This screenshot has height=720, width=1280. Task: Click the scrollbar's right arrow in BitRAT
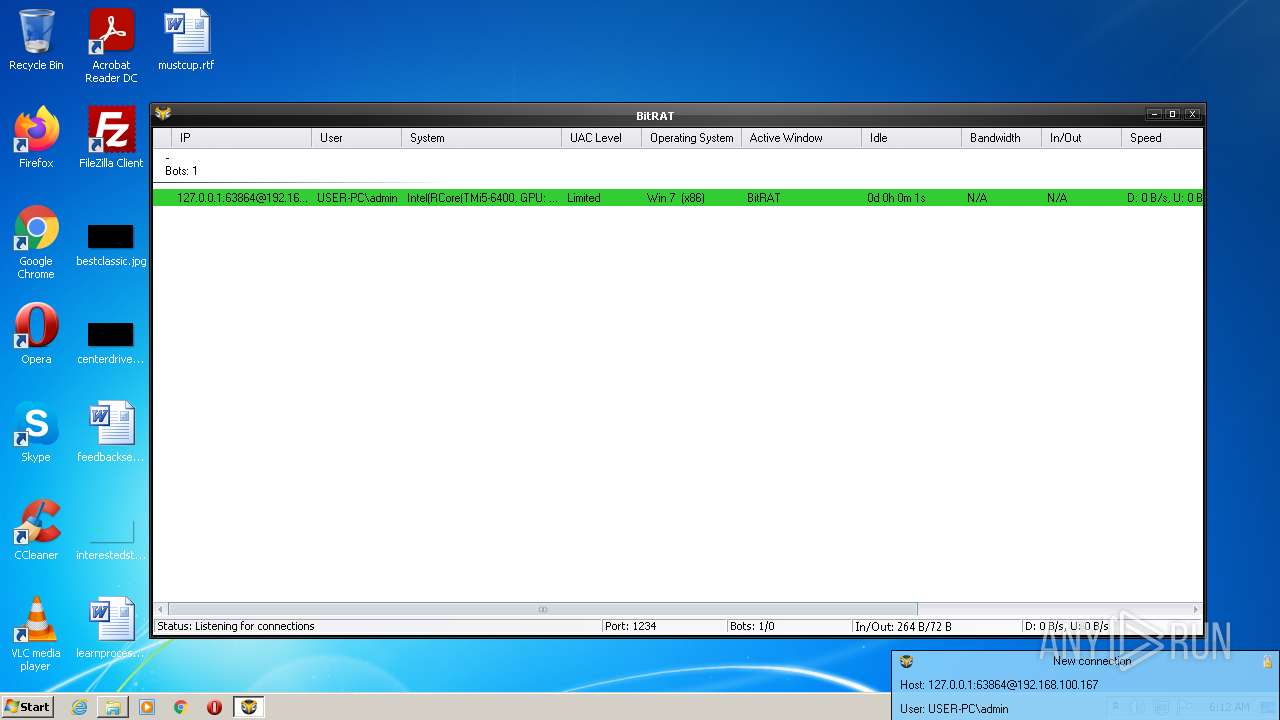click(1195, 609)
